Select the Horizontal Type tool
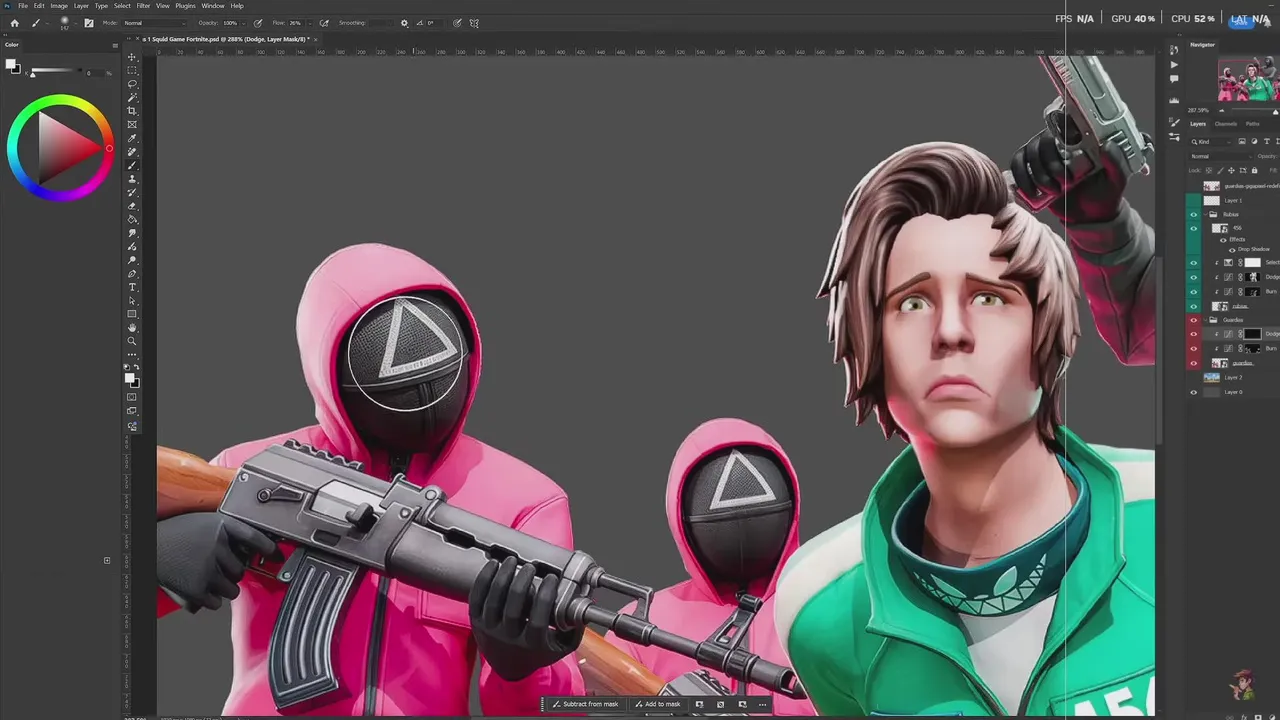1280x720 pixels. tap(132, 287)
